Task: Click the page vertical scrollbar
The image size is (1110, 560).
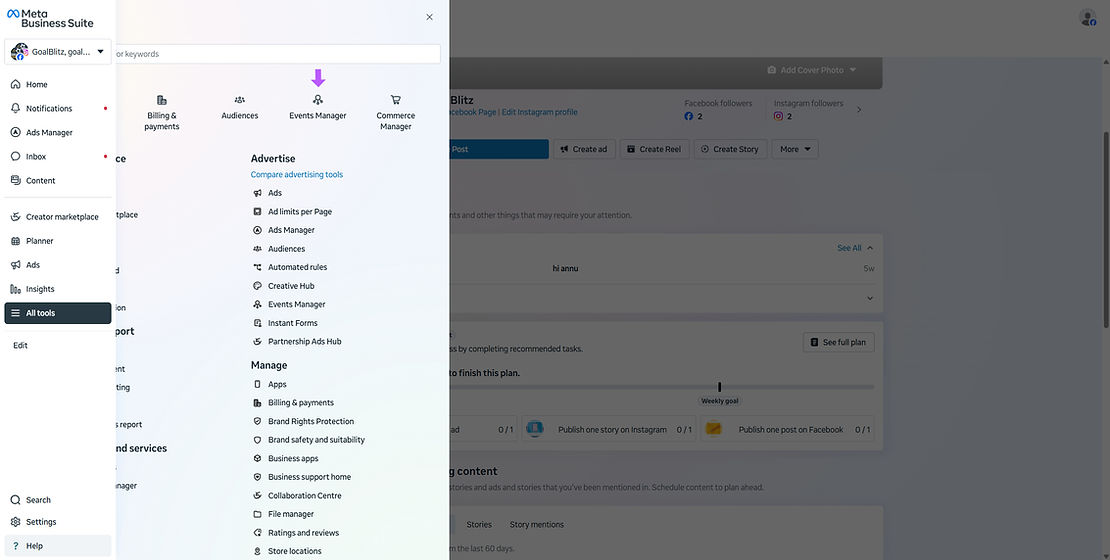Action: click(1105, 229)
